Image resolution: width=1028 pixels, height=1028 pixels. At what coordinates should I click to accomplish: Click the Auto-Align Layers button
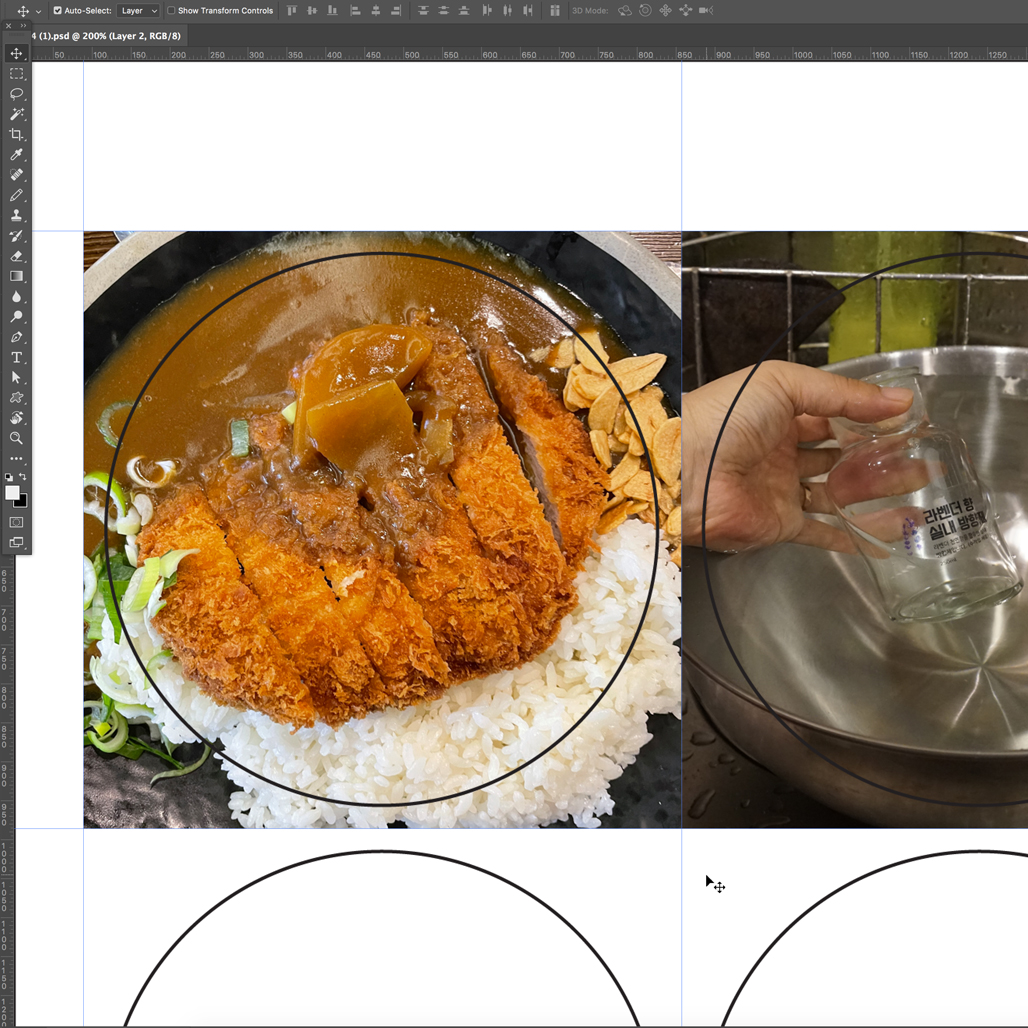[x=555, y=10]
